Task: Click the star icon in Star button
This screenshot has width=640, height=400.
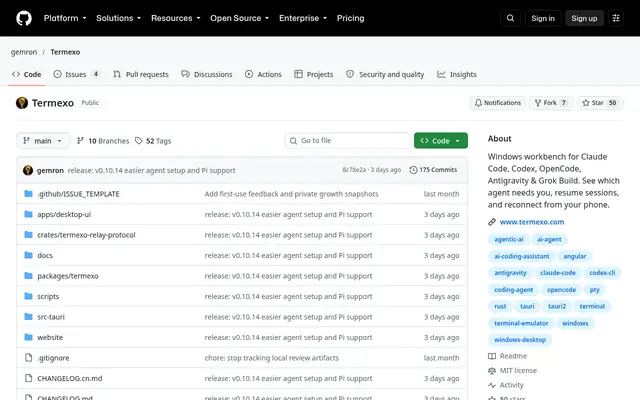Action: coord(586,103)
